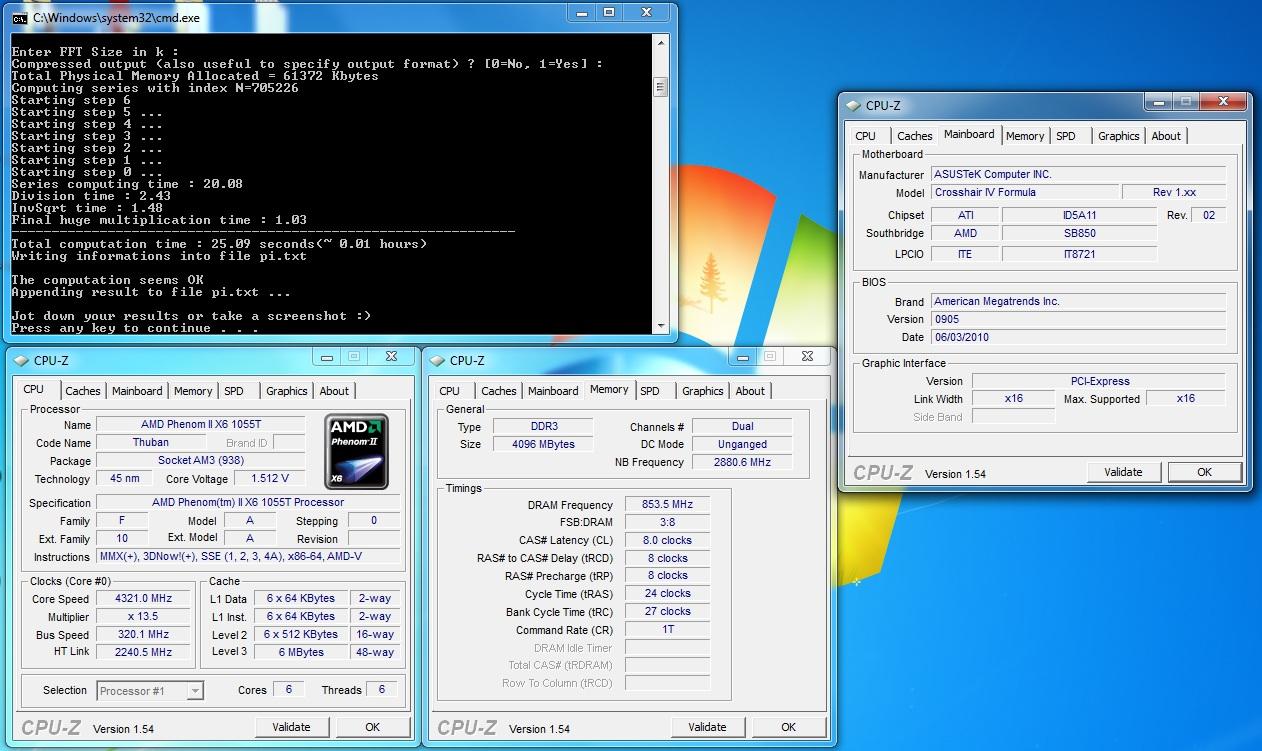The image size is (1262, 751).
Task: Click OK in the Memory window
Action: [x=788, y=727]
